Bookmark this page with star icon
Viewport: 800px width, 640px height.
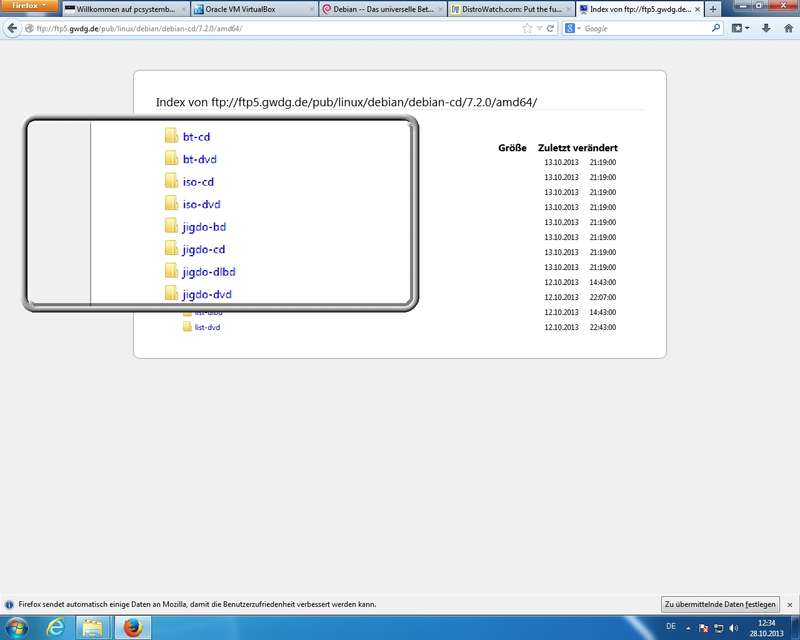coord(527,29)
